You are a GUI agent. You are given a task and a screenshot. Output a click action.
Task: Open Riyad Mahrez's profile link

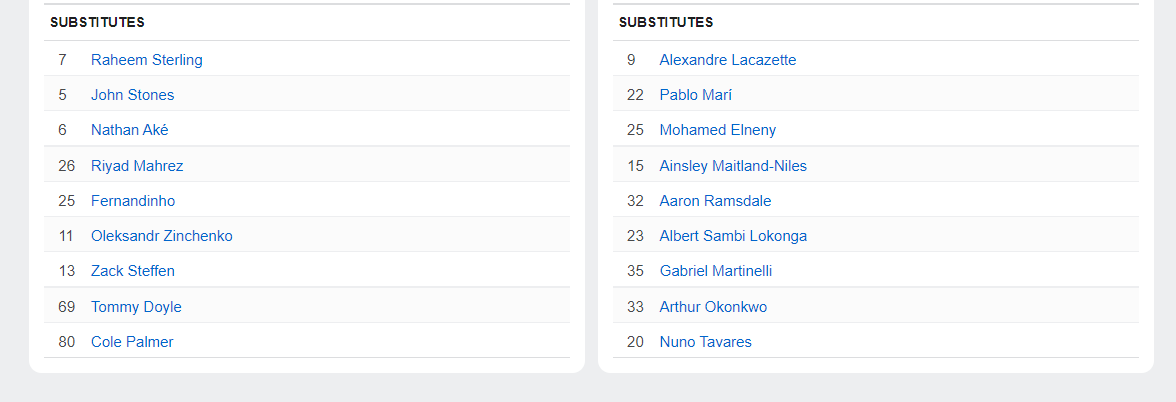[137, 166]
